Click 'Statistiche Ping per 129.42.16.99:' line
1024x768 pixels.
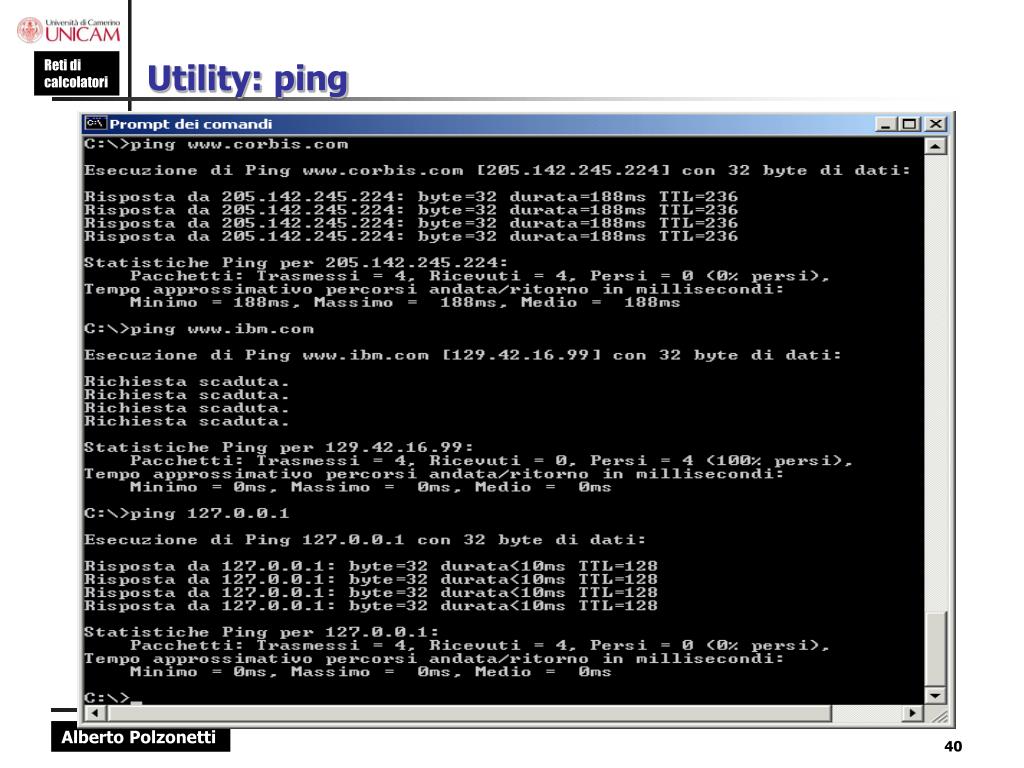278,447
